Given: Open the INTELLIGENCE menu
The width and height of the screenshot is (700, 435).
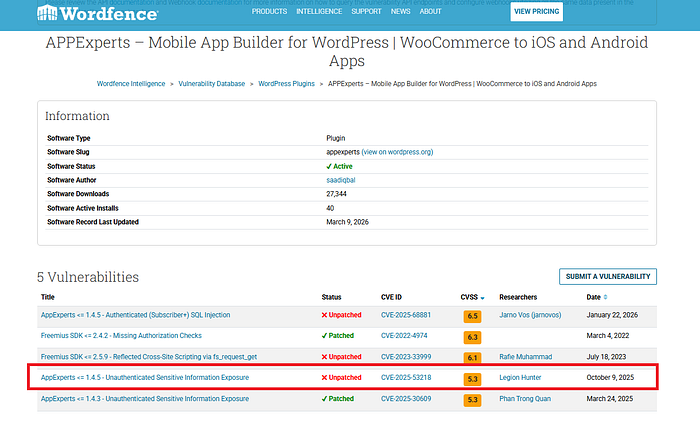Looking at the screenshot, I should (x=319, y=11).
